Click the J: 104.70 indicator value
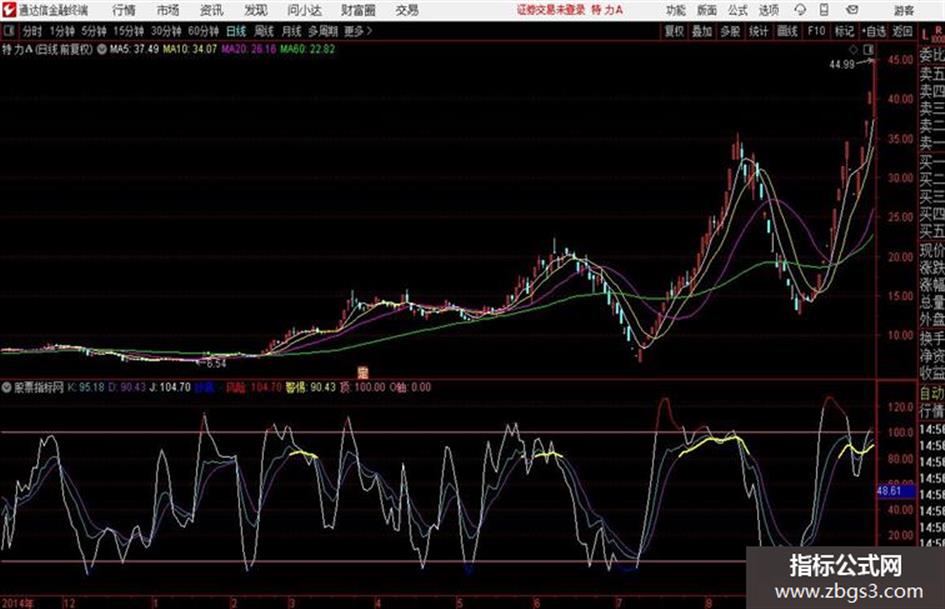The height and width of the screenshot is (609, 945). [x=170, y=387]
